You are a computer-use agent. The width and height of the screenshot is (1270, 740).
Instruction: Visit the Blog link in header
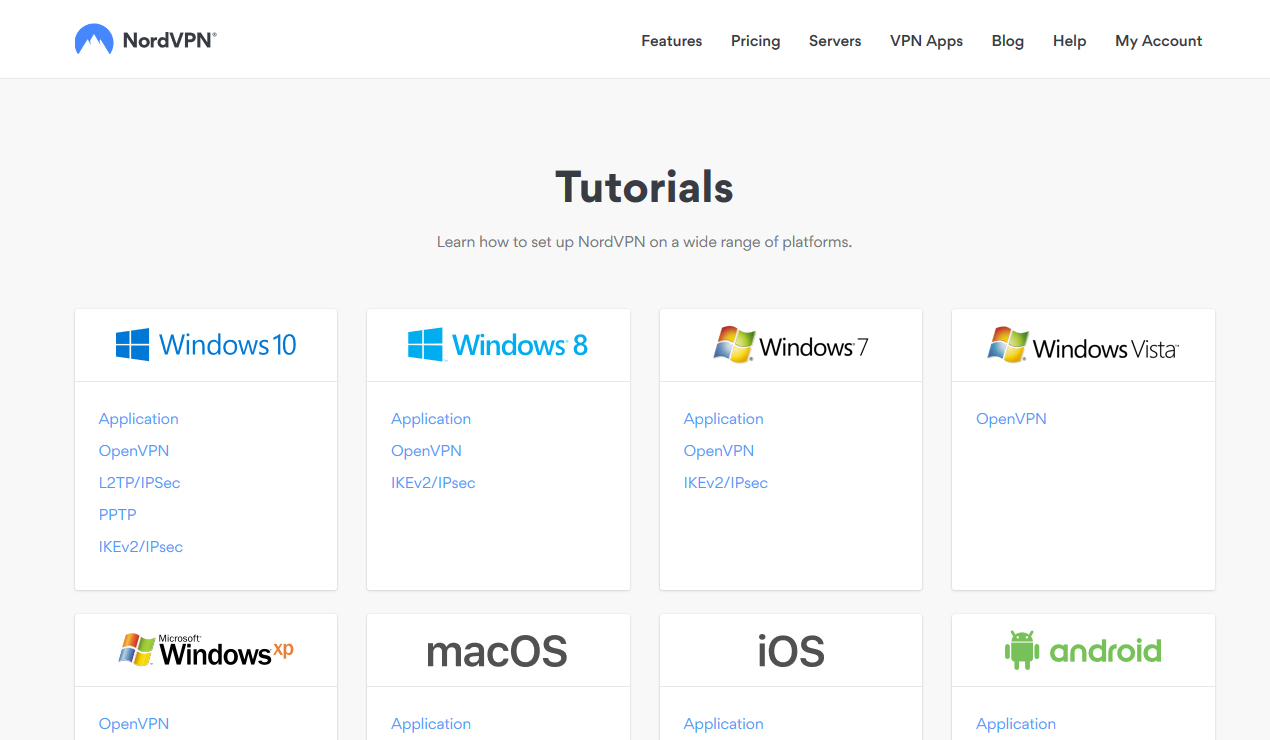1008,41
